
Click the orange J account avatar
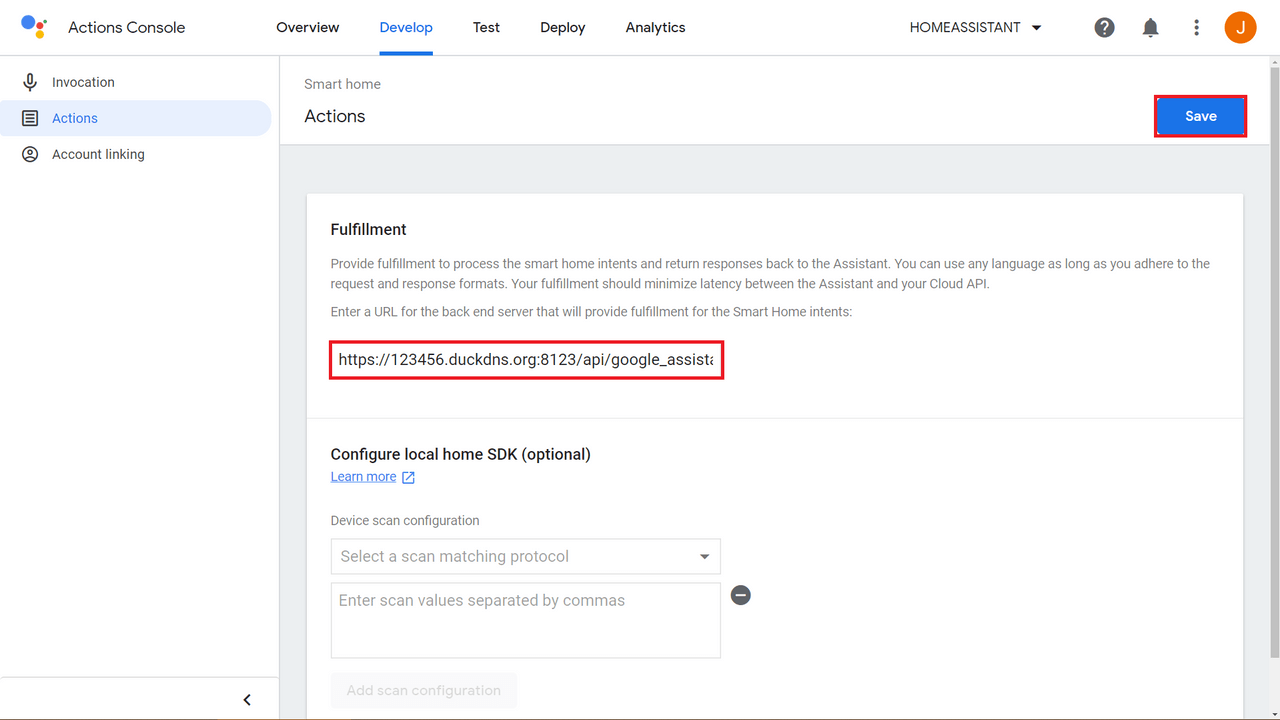click(x=1240, y=28)
